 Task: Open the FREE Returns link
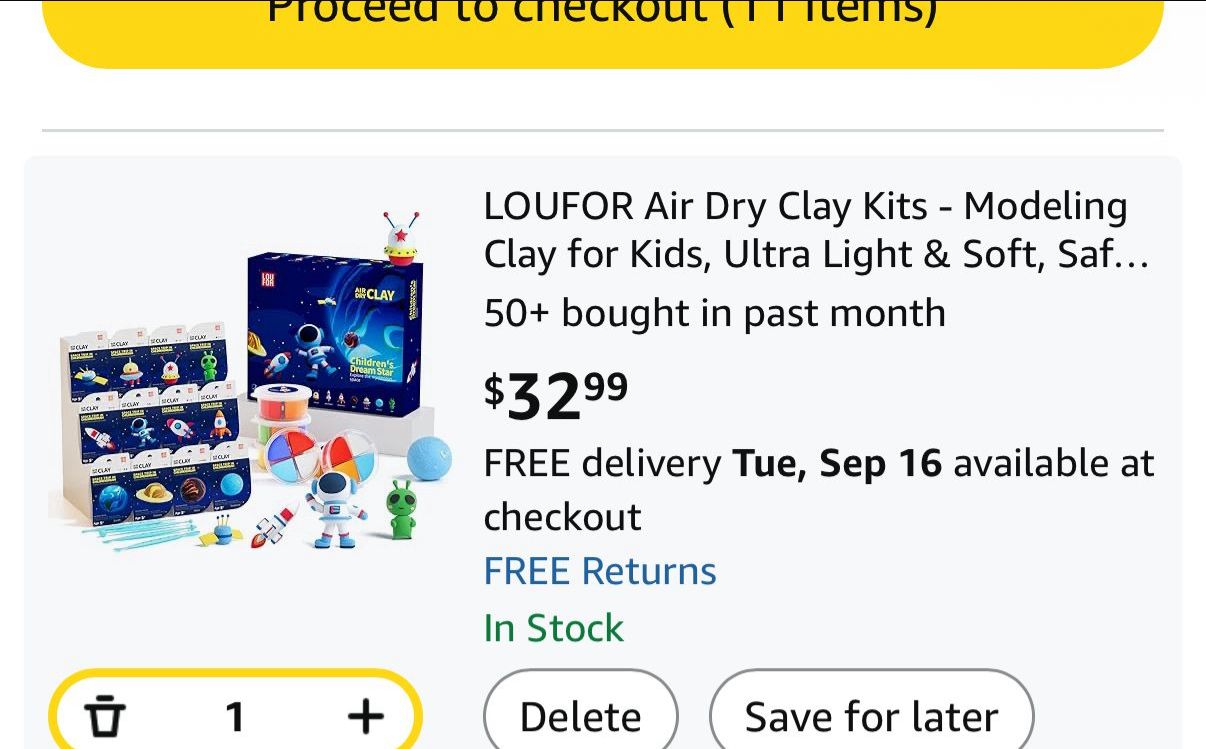pyautogui.click(x=600, y=571)
